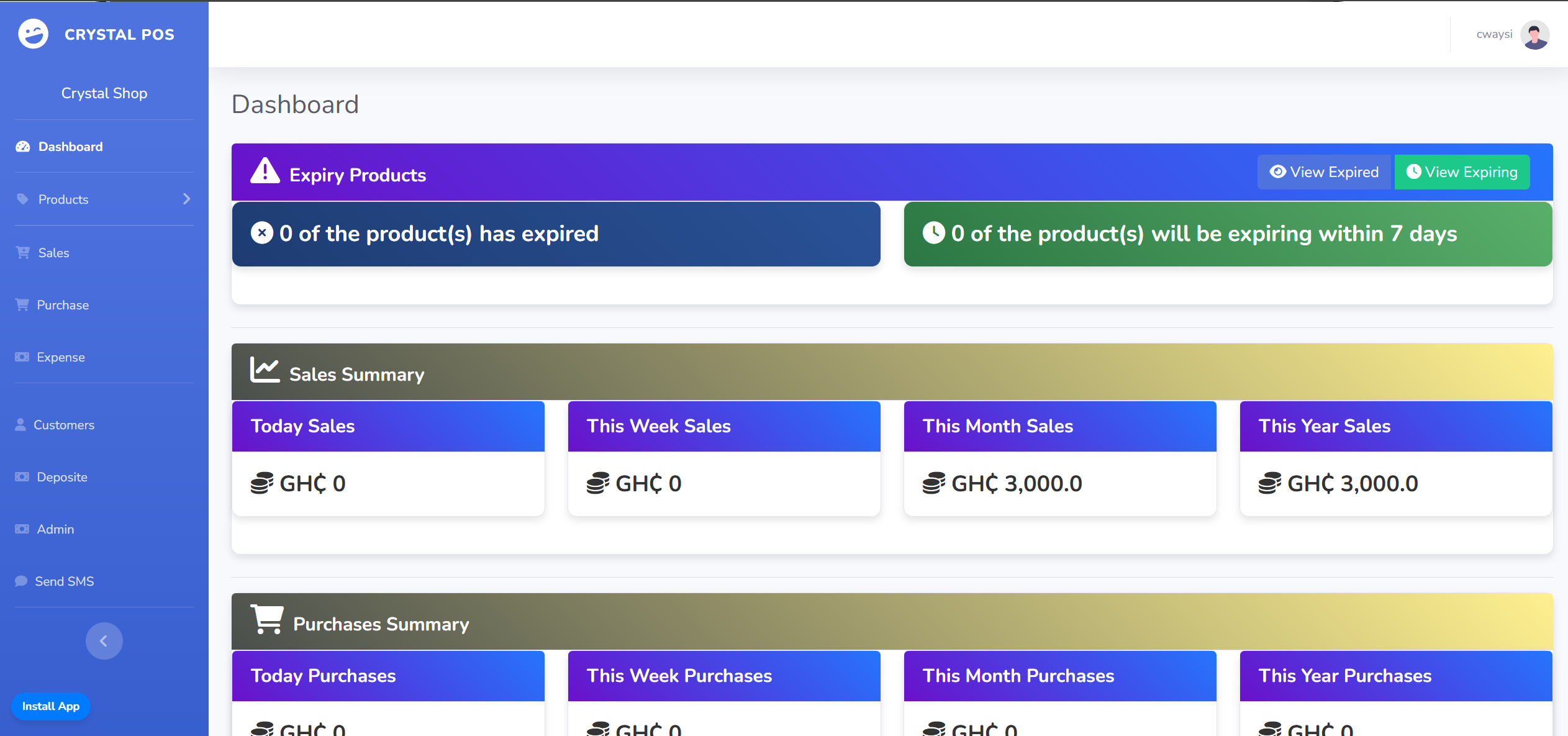1568x736 pixels.
Task: Click the Sales Summary chart line icon
Action: [x=265, y=370]
